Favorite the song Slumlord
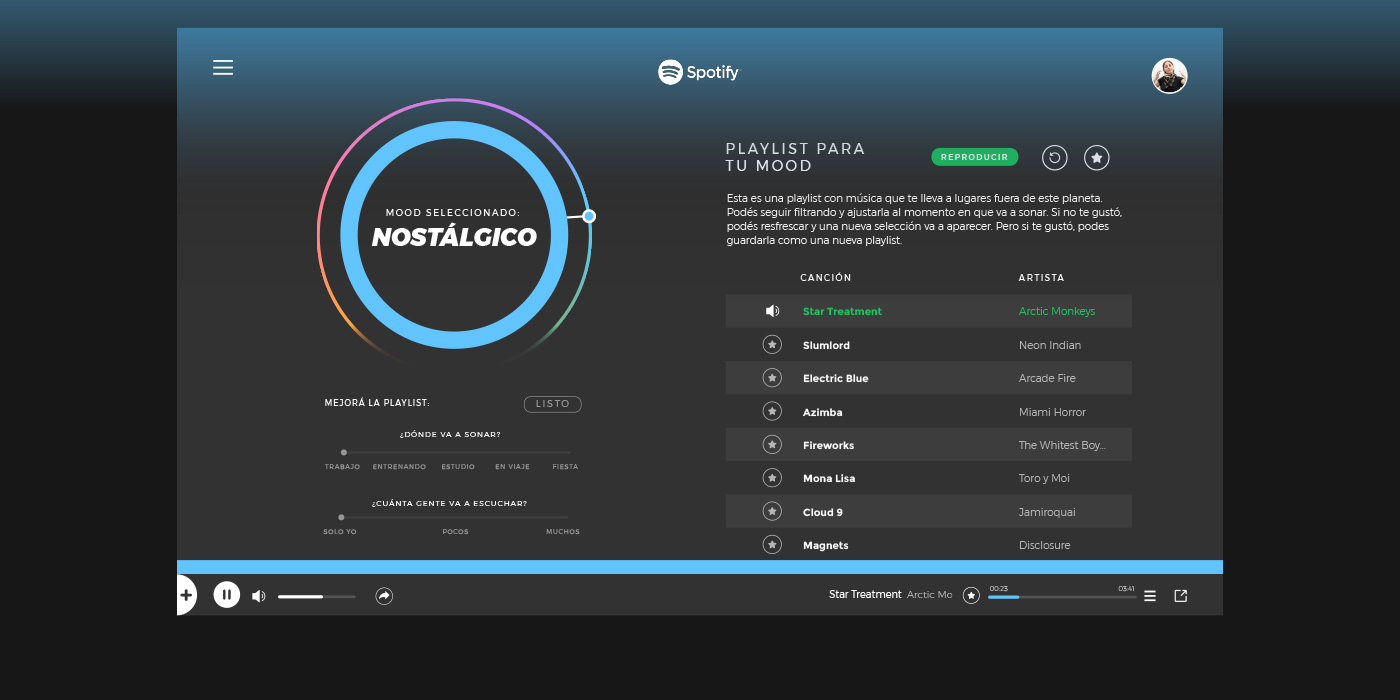Image resolution: width=1400 pixels, height=700 pixels. [772, 345]
